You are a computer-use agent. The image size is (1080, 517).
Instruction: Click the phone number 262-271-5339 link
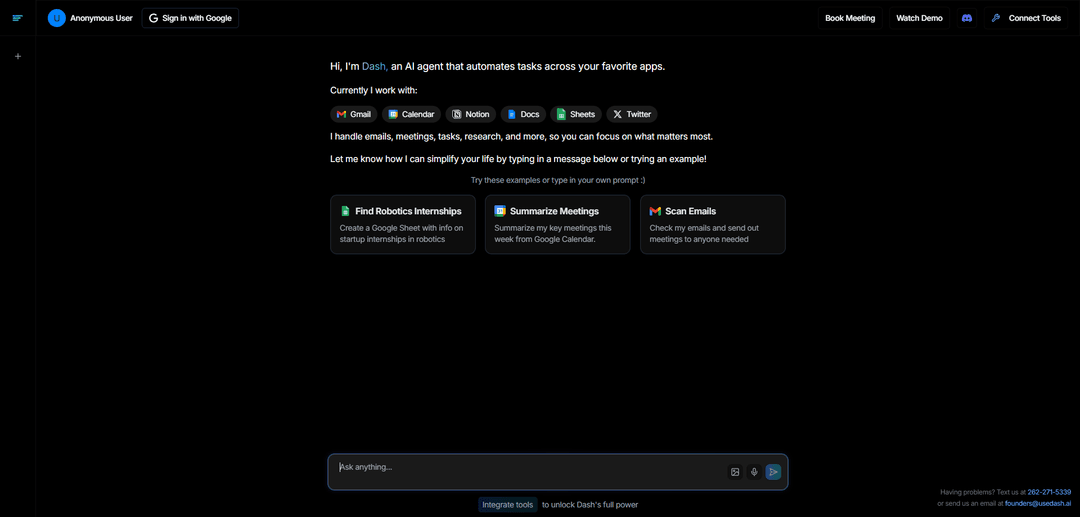pos(1049,492)
